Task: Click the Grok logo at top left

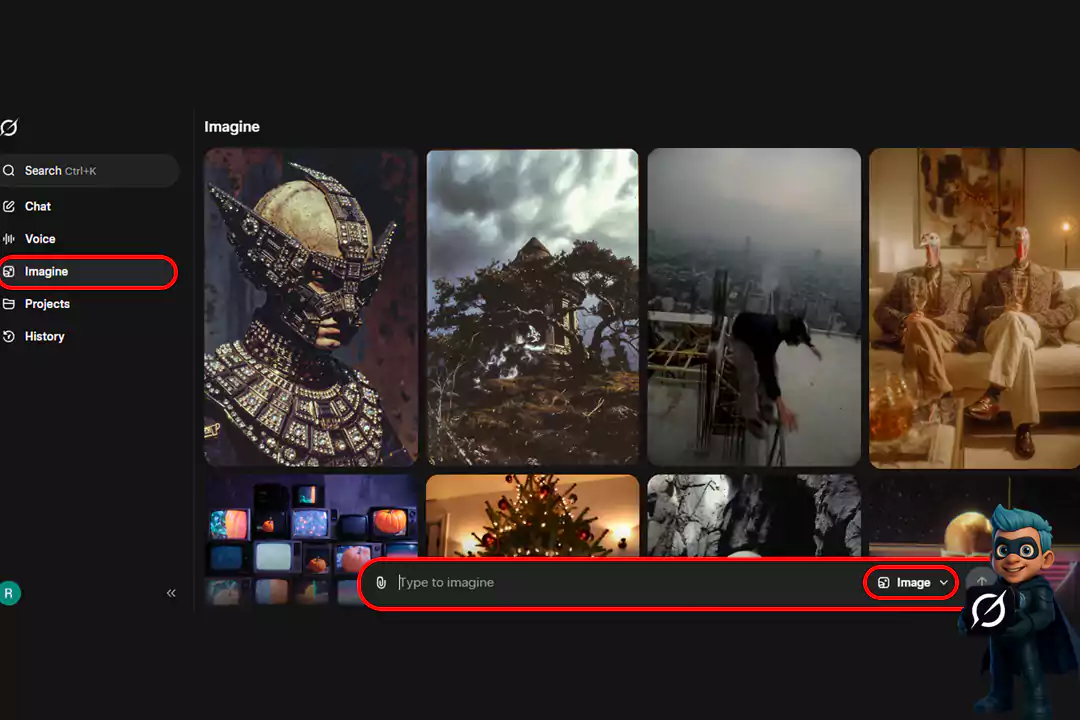Action: (x=9, y=128)
